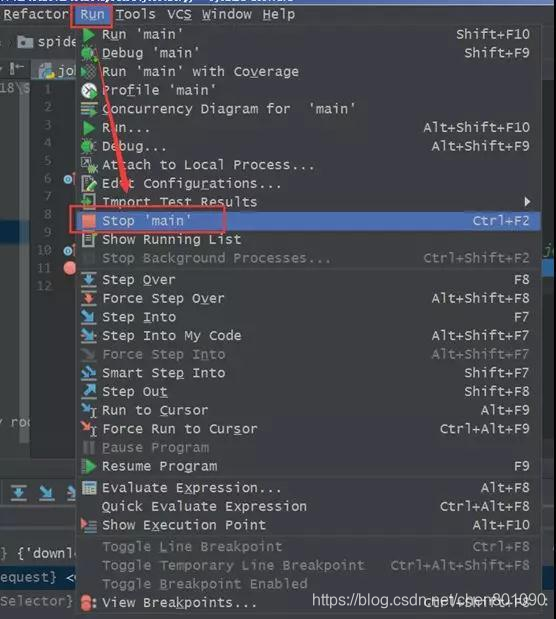Click View Breakpoints red dots icon
This screenshot has height=619, width=556.
[88, 603]
